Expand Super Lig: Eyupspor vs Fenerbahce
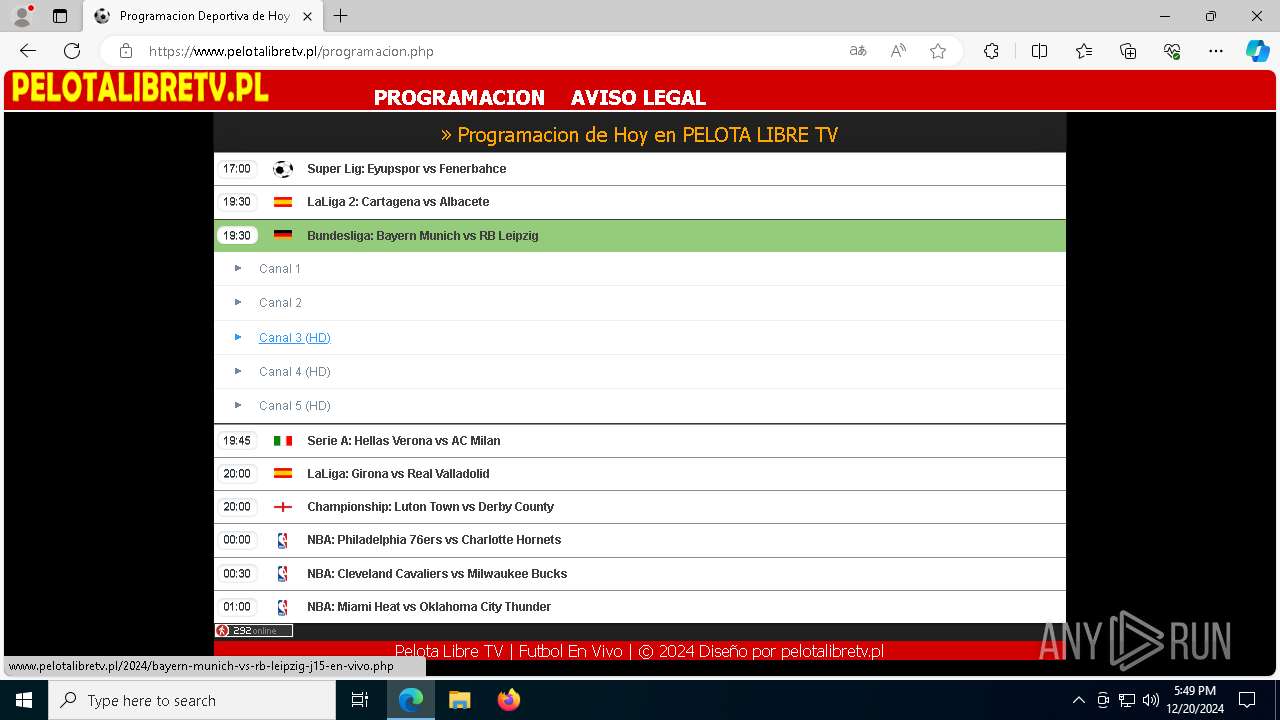This screenshot has height=720, width=1280. tap(640, 169)
